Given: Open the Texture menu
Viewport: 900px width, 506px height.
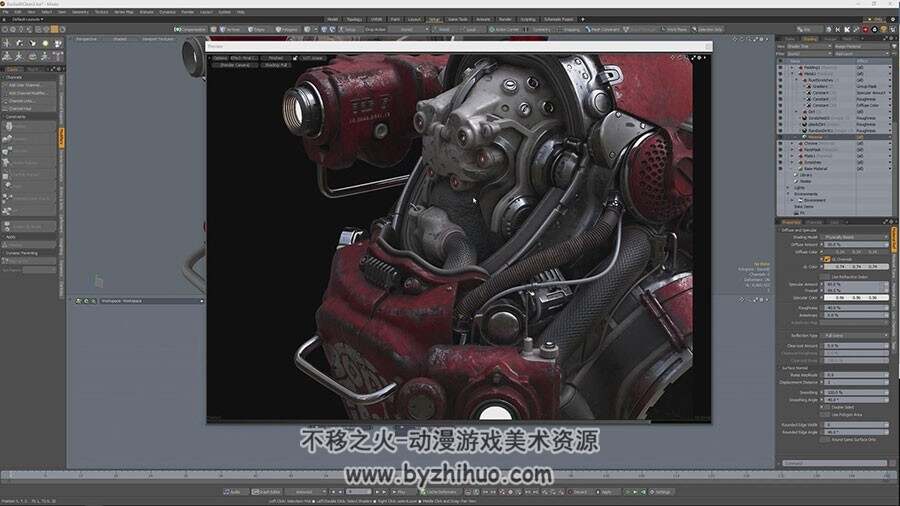Looking at the screenshot, I should coord(101,11).
